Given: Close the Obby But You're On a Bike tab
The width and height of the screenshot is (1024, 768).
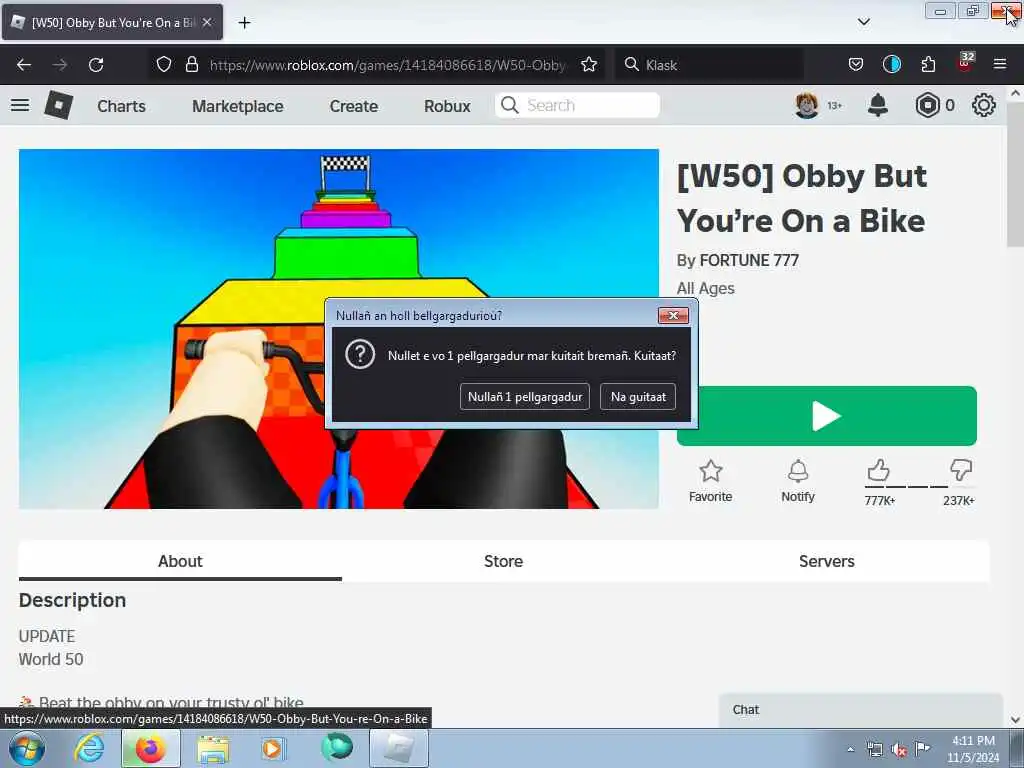Looking at the screenshot, I should coord(207,22).
